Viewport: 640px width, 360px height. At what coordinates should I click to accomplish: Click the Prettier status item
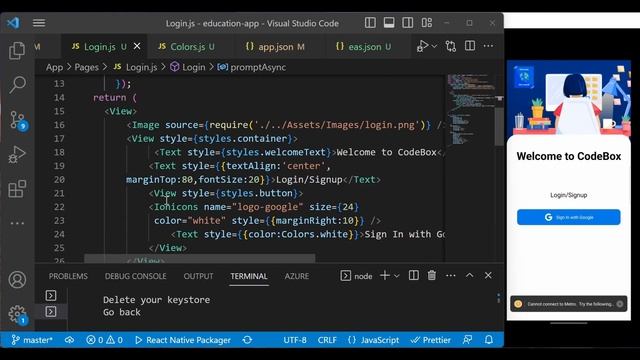431,340
